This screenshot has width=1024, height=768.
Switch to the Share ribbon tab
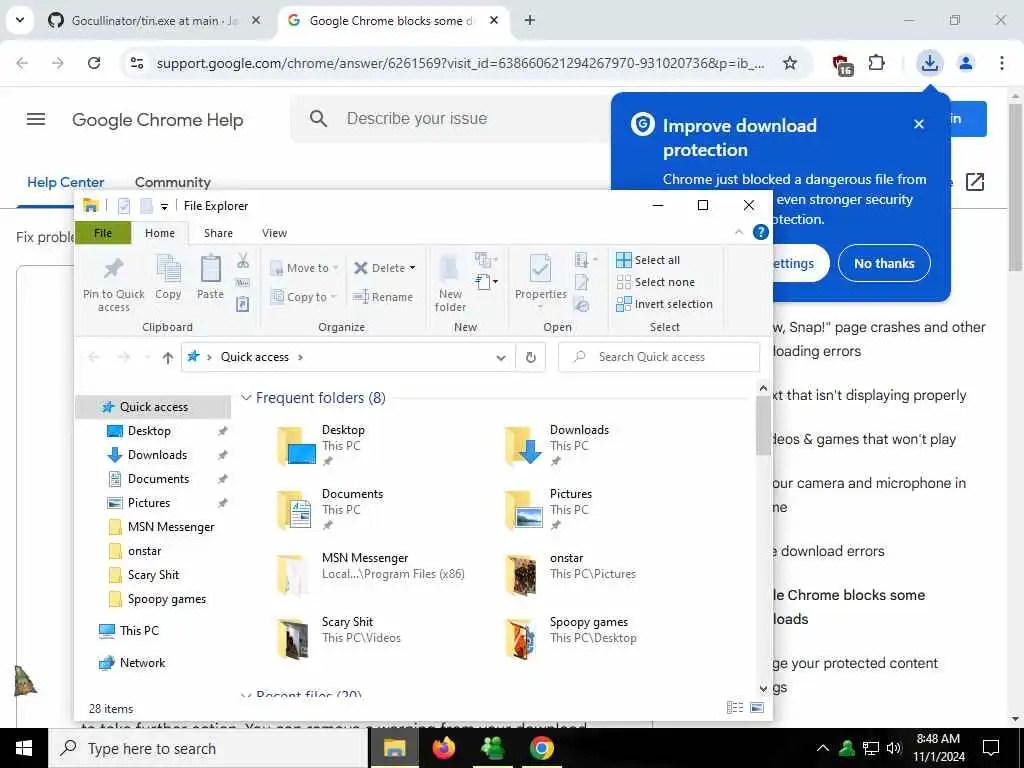click(218, 233)
